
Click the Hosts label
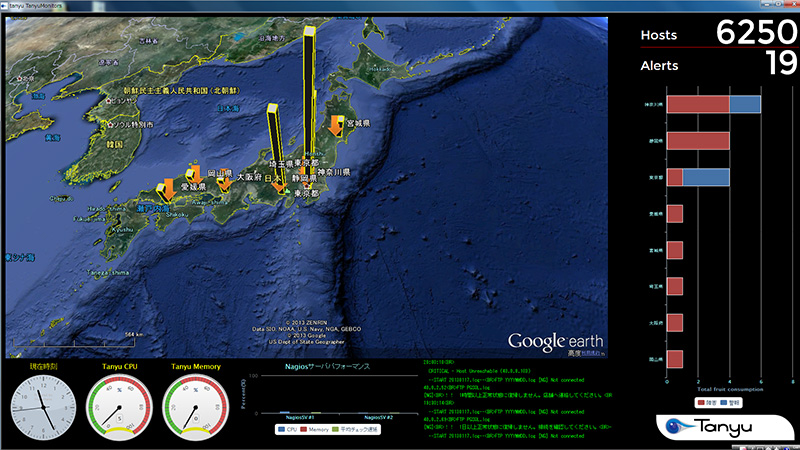click(x=659, y=35)
